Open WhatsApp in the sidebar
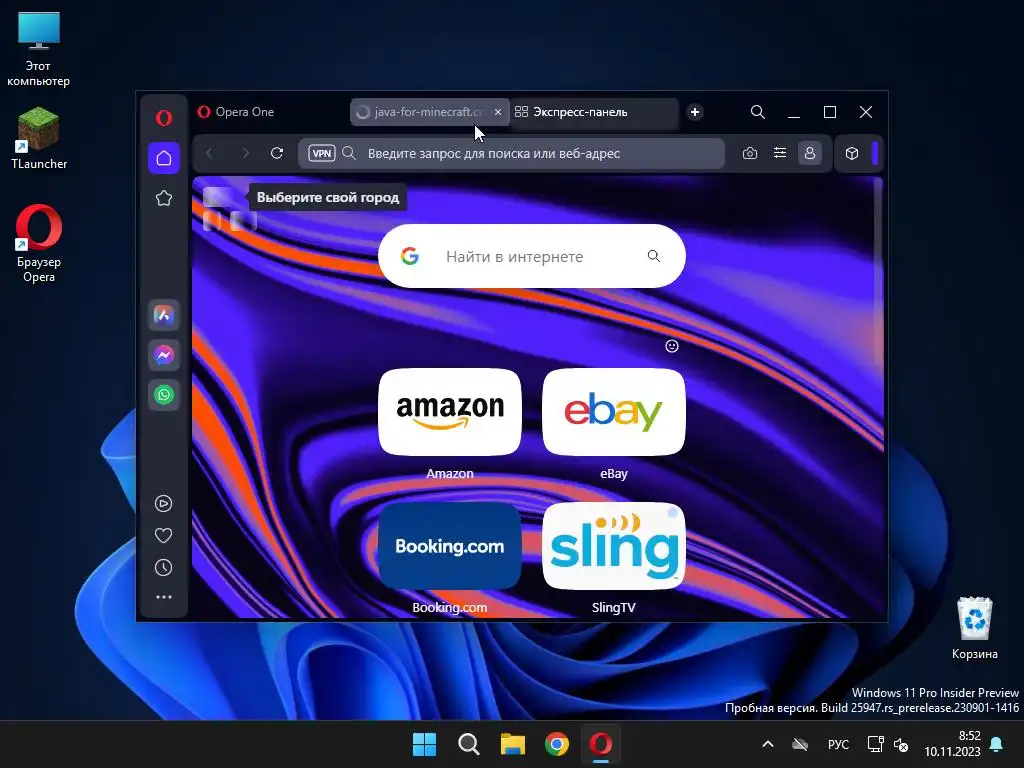 164,395
